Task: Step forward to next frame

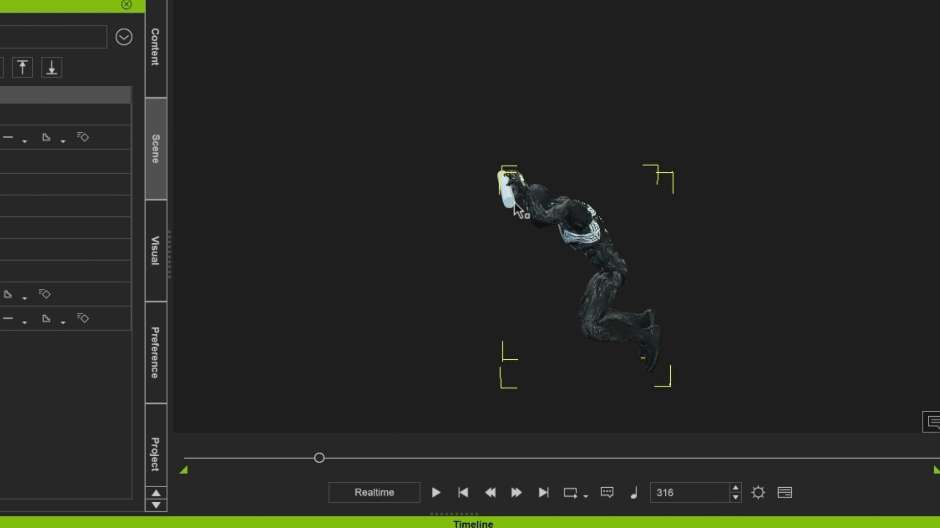Action: coord(516,493)
